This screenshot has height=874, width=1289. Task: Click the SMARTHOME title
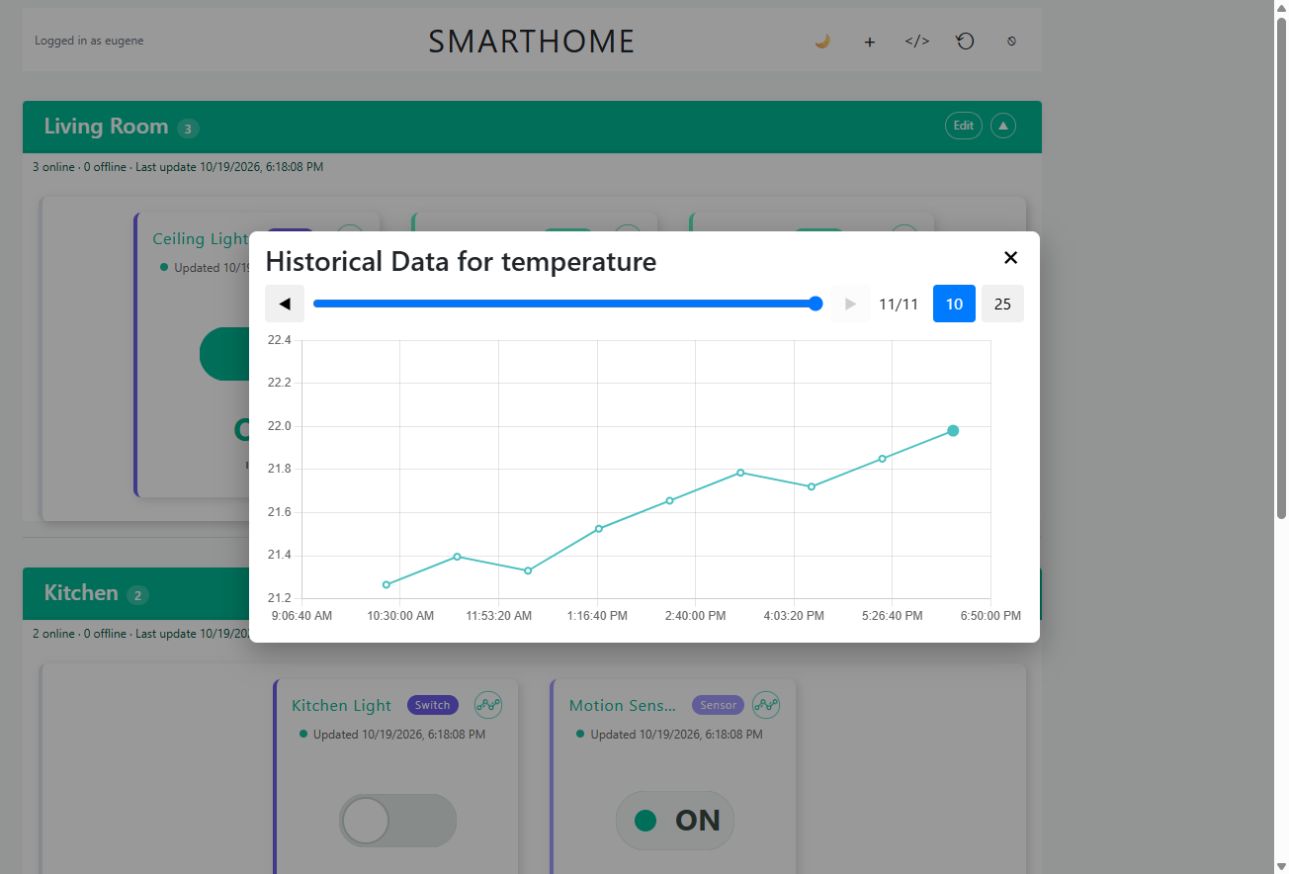click(x=532, y=41)
